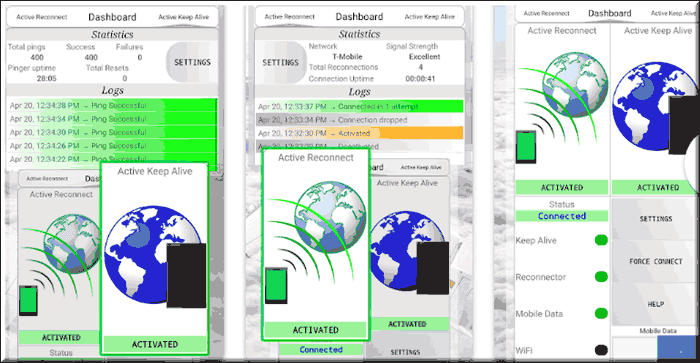Click the green phone icon in right panel
The width and height of the screenshot is (700, 363).
click(526, 147)
